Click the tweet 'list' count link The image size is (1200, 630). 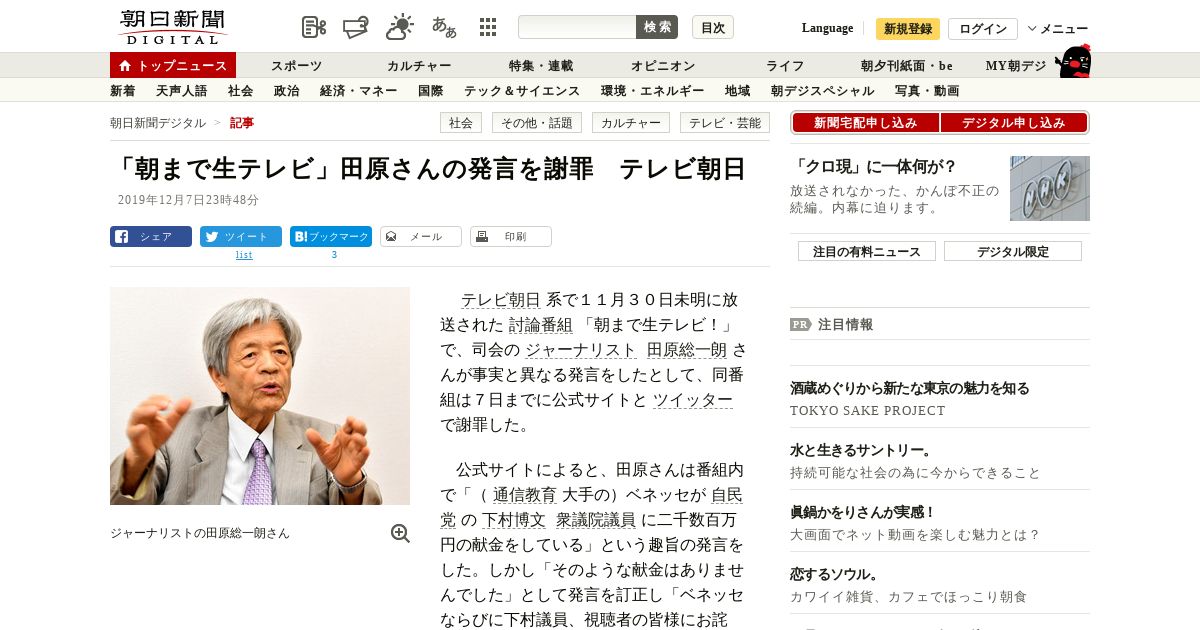pyautogui.click(x=244, y=255)
